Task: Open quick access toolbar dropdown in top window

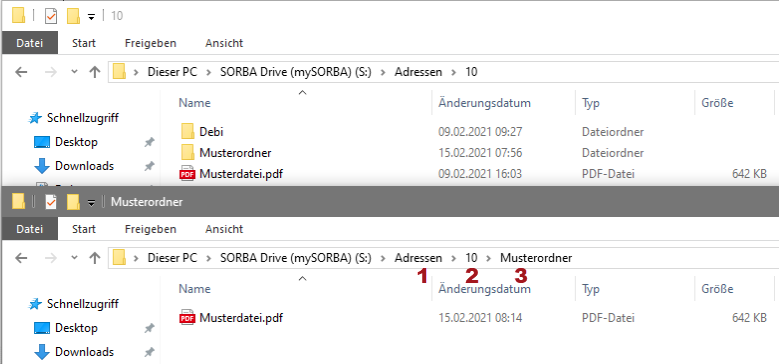Action: [x=91, y=17]
